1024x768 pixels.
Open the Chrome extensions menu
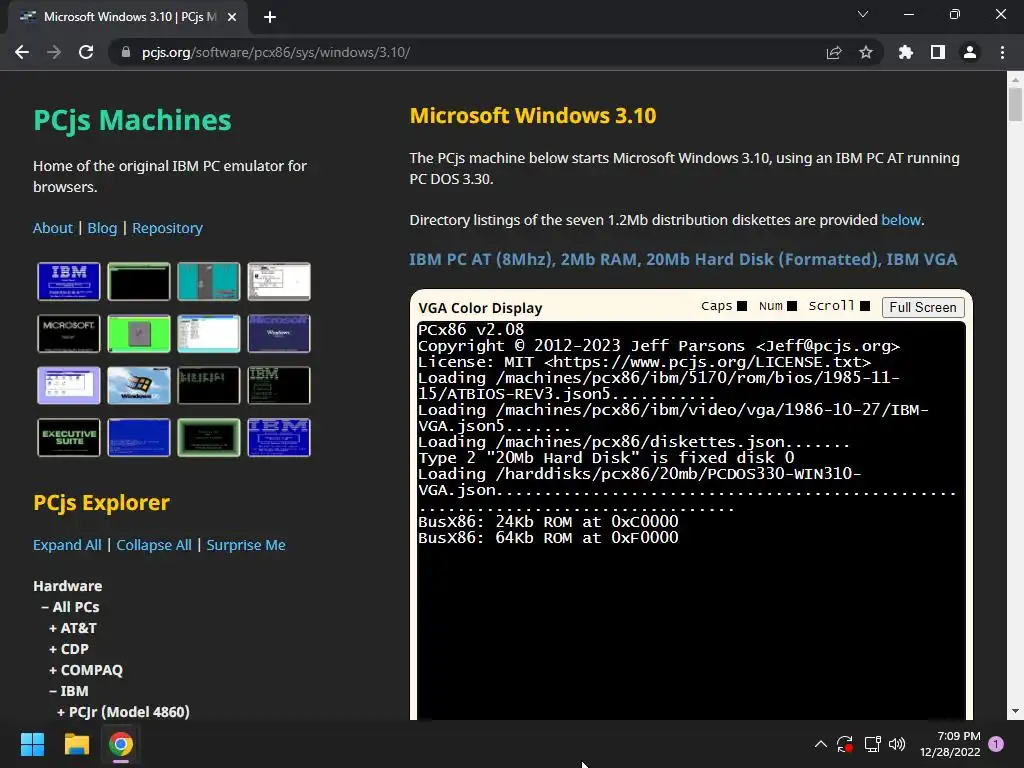[906, 52]
